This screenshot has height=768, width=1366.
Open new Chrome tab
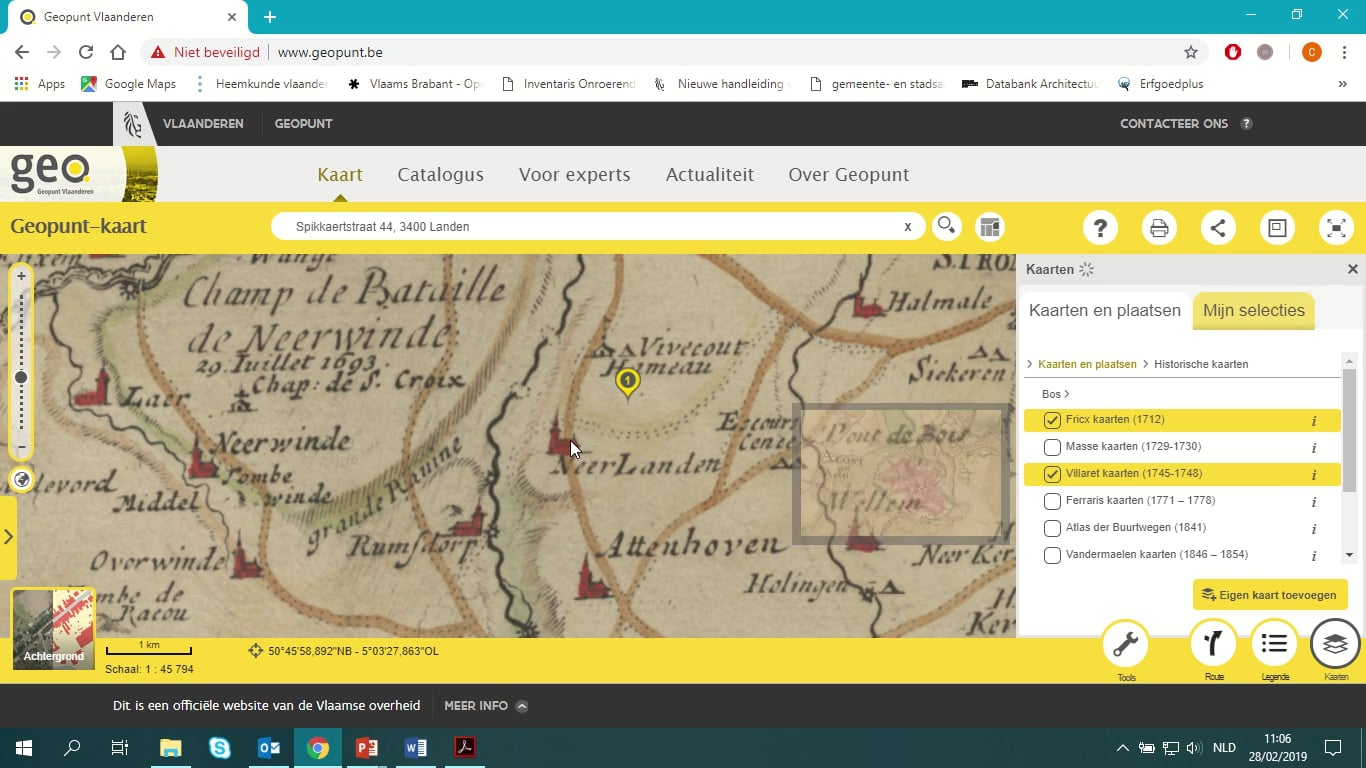coord(270,16)
